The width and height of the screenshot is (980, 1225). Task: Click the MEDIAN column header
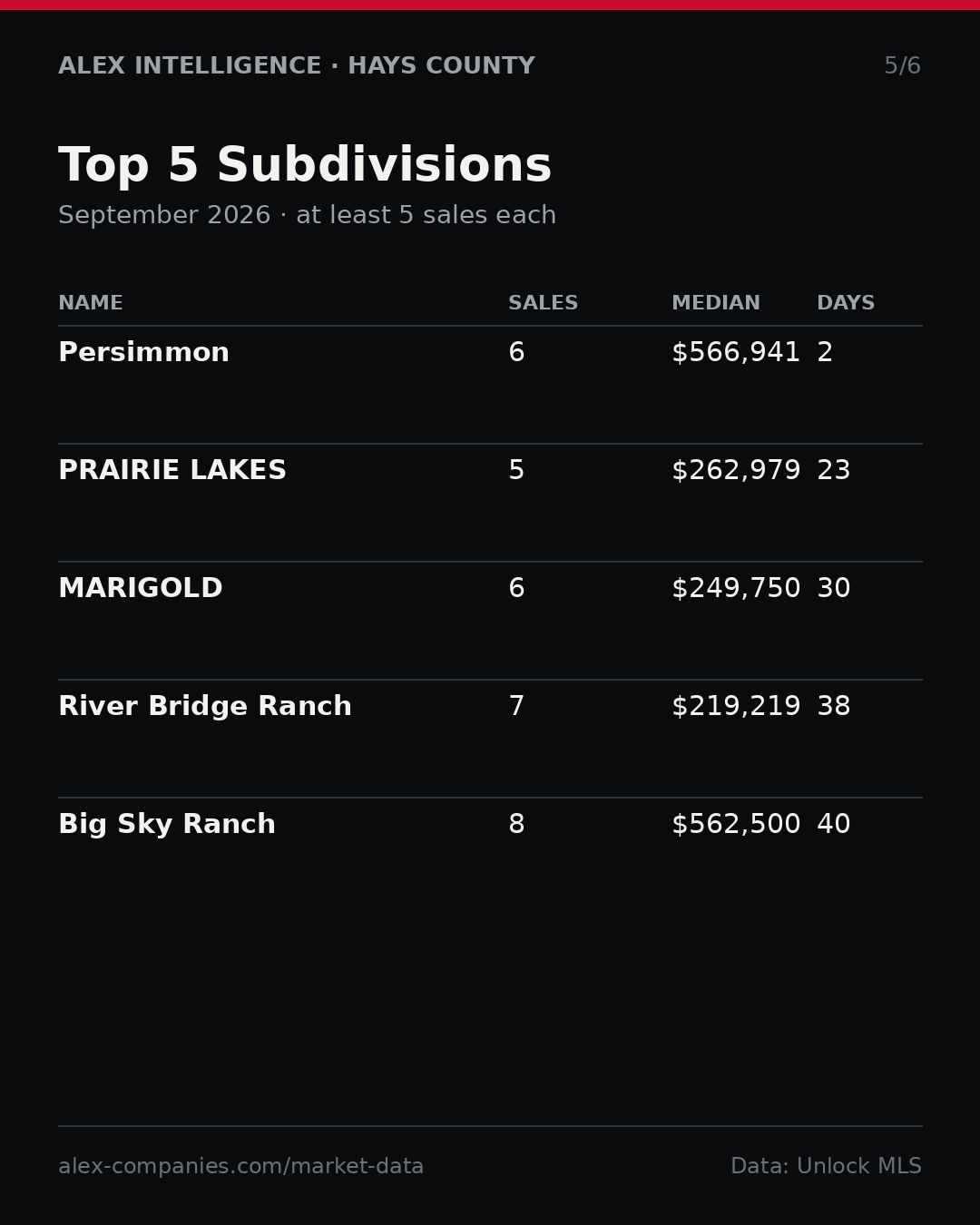(x=716, y=303)
